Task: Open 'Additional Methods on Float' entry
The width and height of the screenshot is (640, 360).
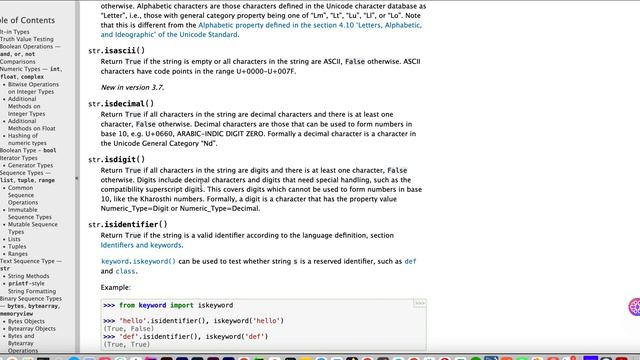Action: tap(31, 124)
